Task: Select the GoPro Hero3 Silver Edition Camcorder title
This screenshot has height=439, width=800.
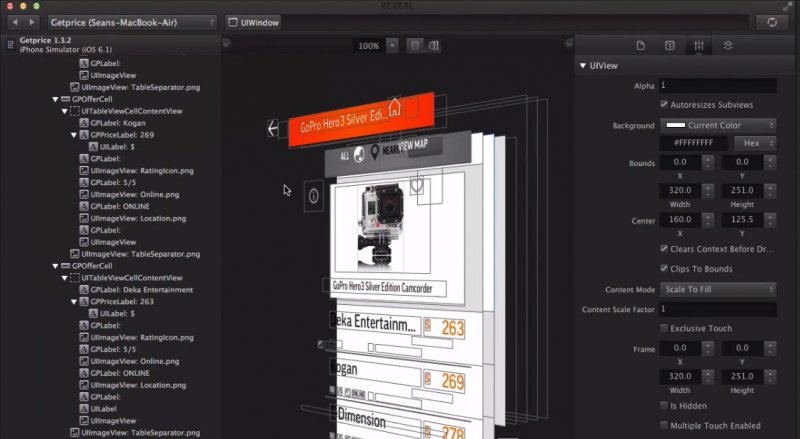Action: point(383,287)
